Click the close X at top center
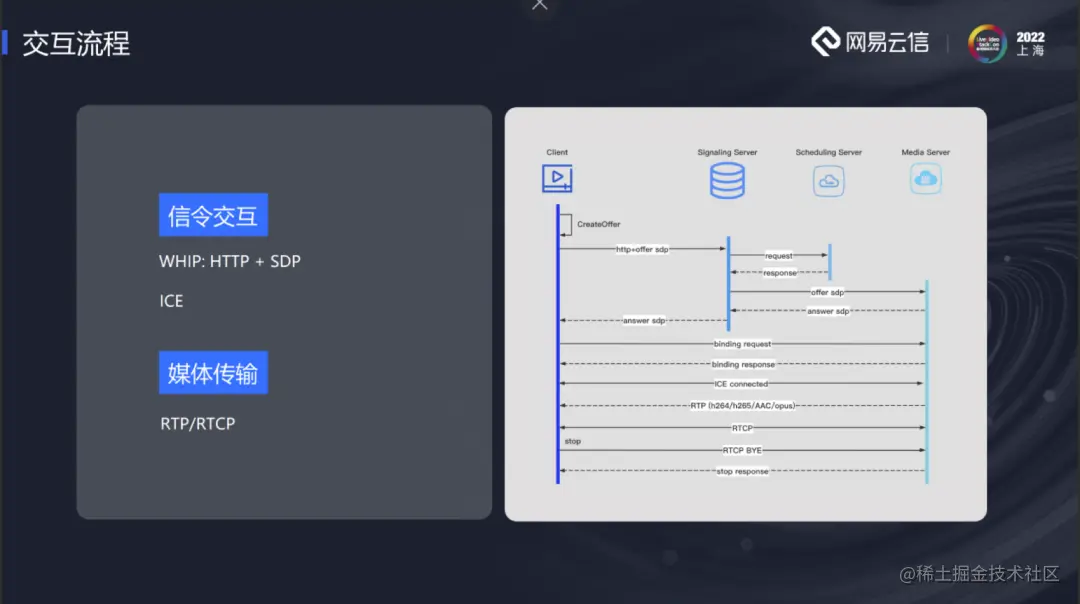This screenshot has height=604, width=1080. tap(539, 5)
